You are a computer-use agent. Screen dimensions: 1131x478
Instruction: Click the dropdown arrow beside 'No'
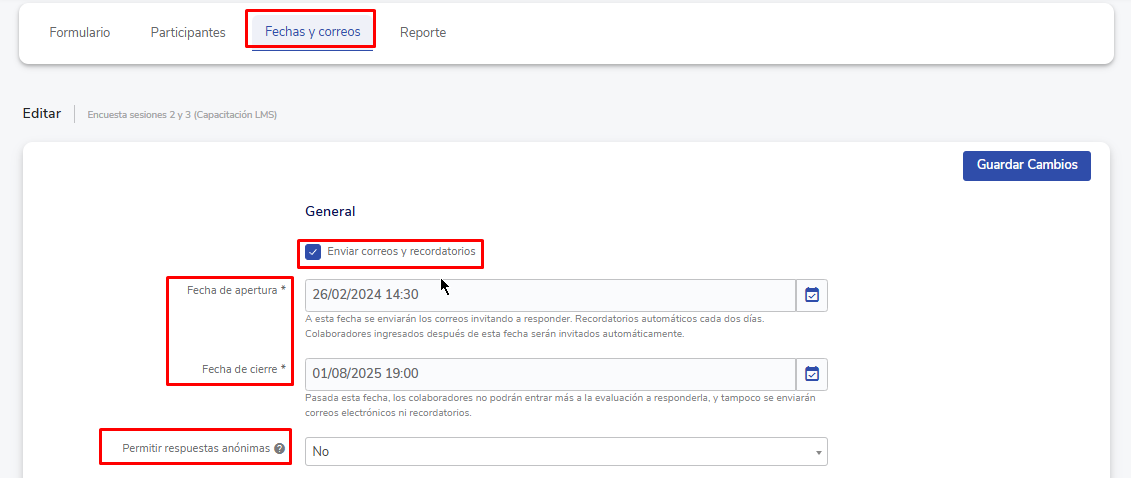[x=819, y=452]
